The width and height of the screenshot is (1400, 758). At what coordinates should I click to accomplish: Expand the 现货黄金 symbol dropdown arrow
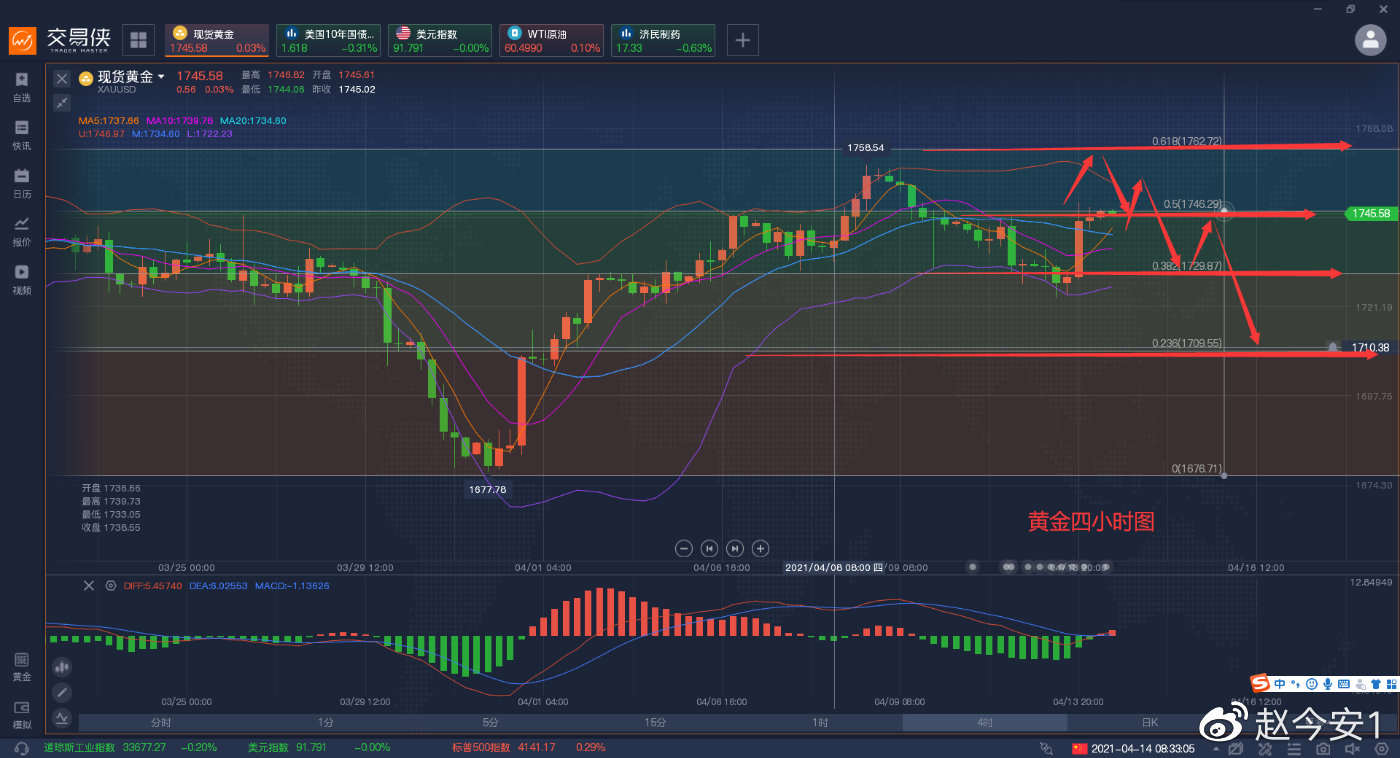coord(161,77)
